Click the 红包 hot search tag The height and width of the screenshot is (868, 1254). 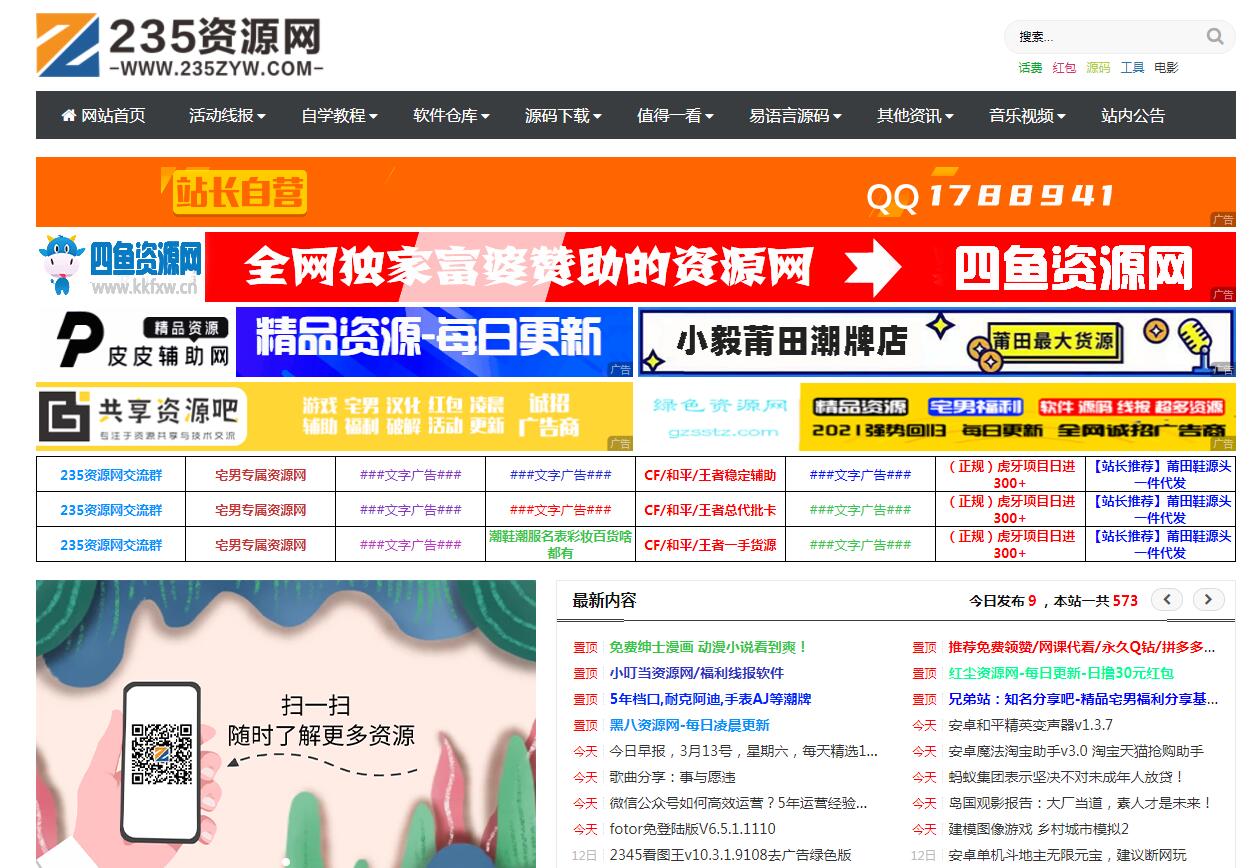tap(1064, 68)
